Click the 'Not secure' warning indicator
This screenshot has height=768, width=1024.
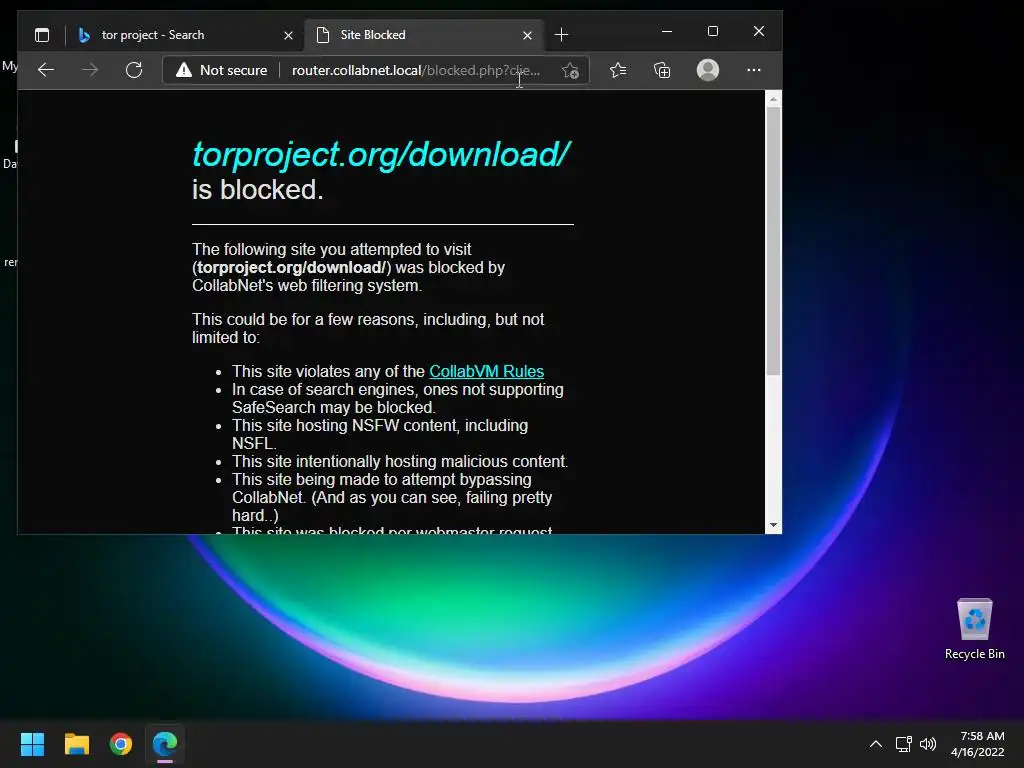pos(222,70)
